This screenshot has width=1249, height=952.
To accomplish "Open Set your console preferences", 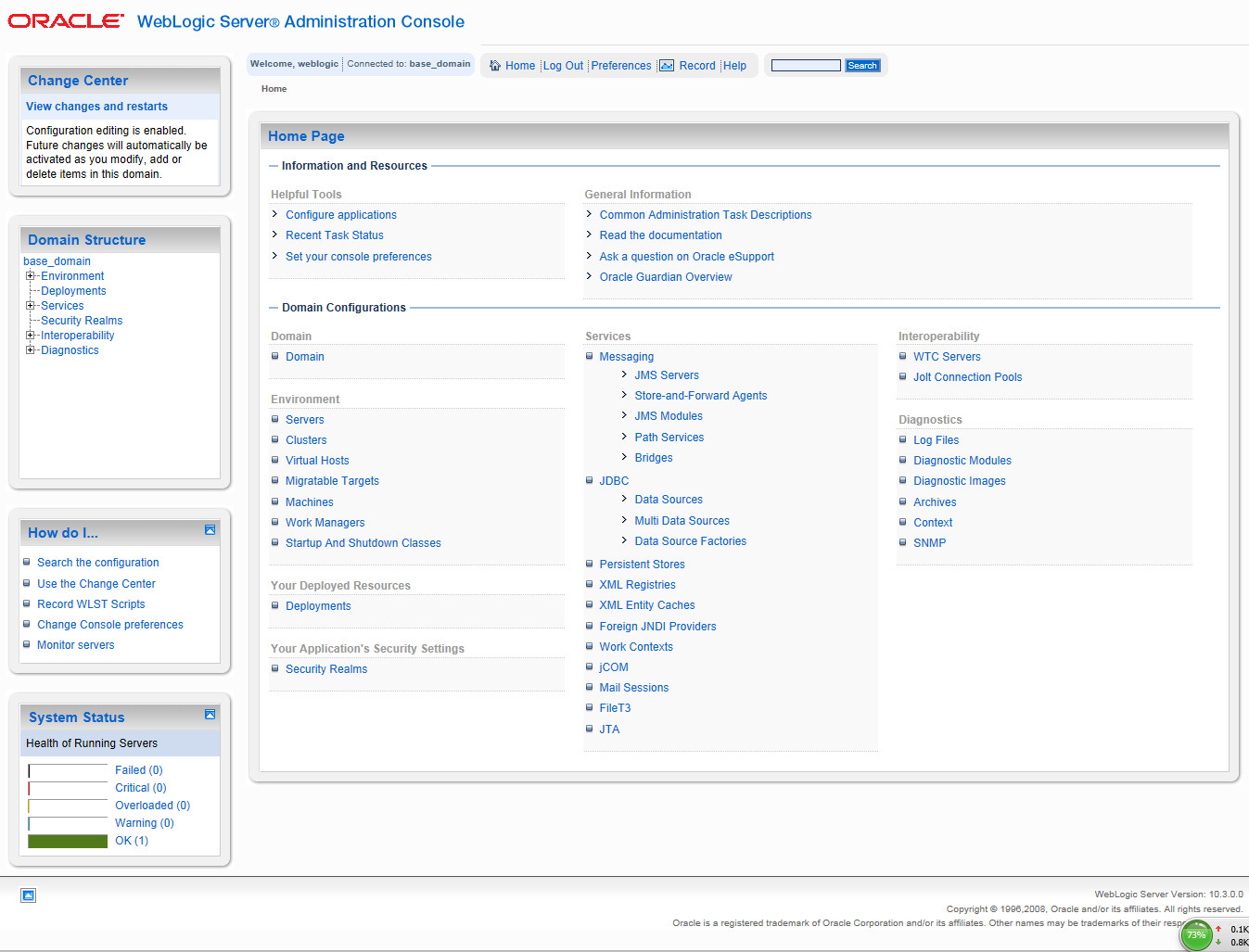I will 359,257.
